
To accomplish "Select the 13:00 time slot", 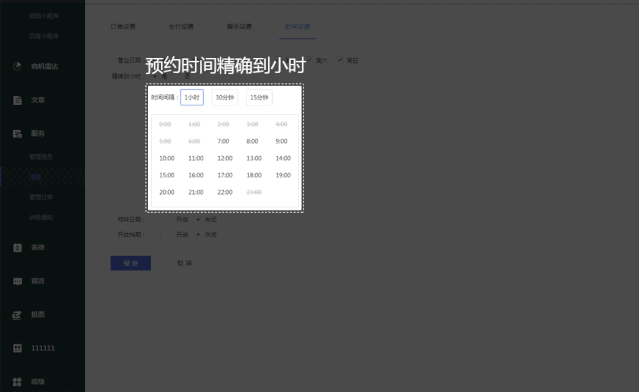I will click(254, 159).
